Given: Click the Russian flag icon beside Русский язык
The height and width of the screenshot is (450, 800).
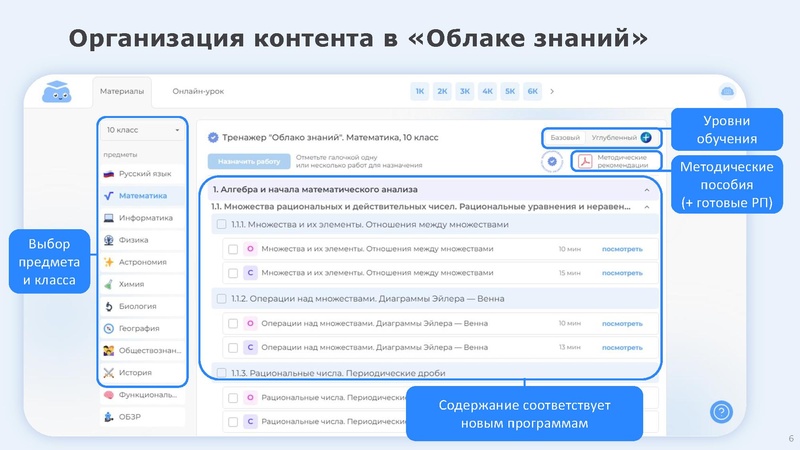Looking at the screenshot, I should [109, 173].
